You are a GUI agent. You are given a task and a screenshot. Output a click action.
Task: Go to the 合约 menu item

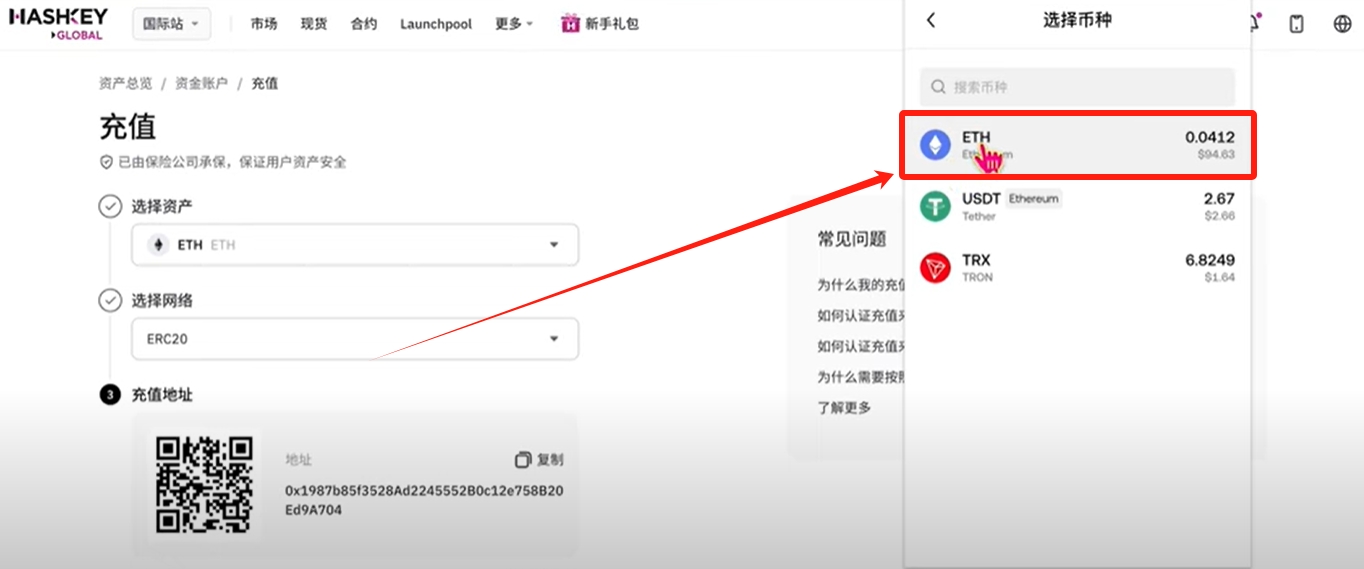(x=364, y=24)
